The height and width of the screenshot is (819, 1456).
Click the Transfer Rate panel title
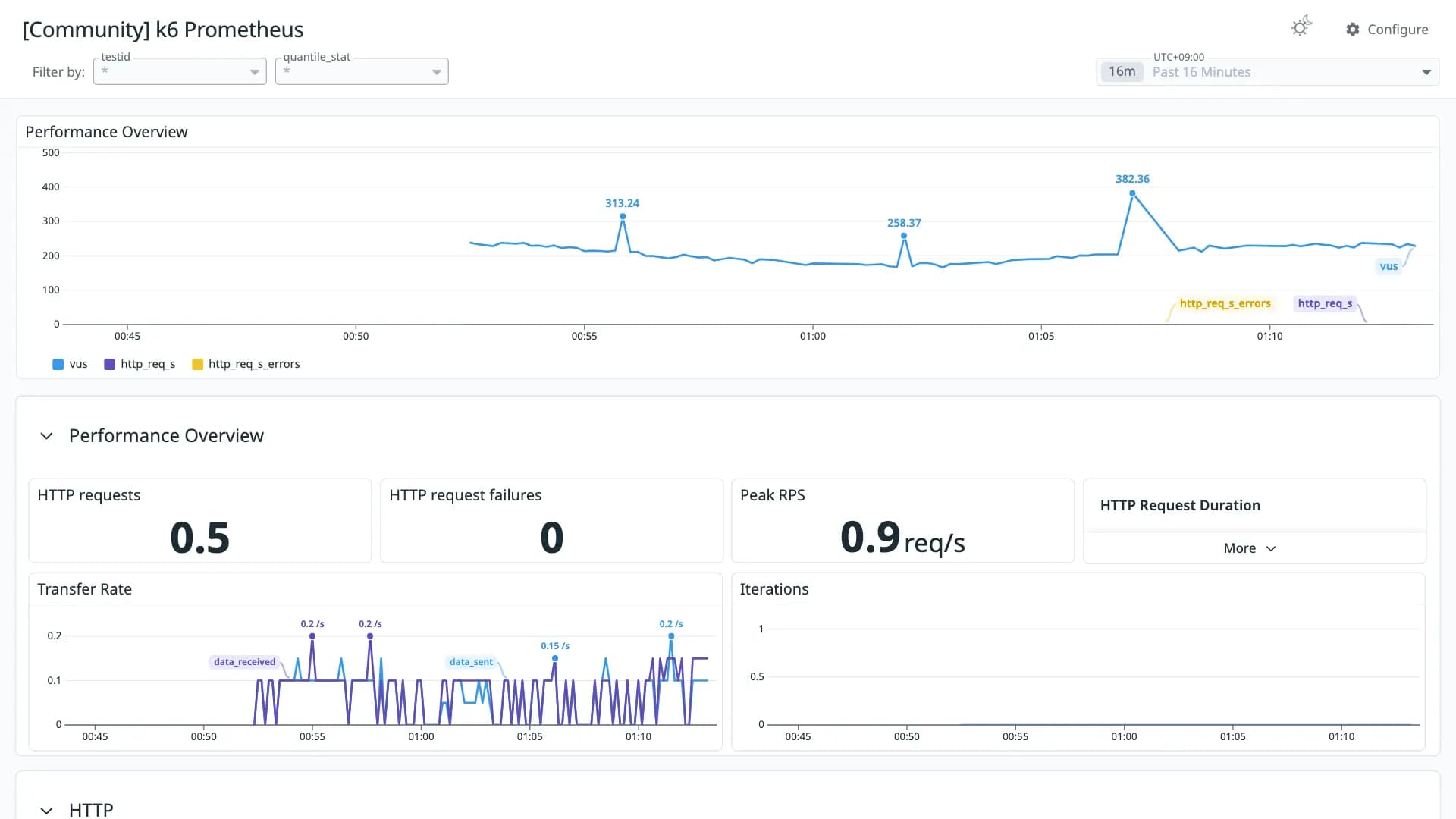click(84, 589)
